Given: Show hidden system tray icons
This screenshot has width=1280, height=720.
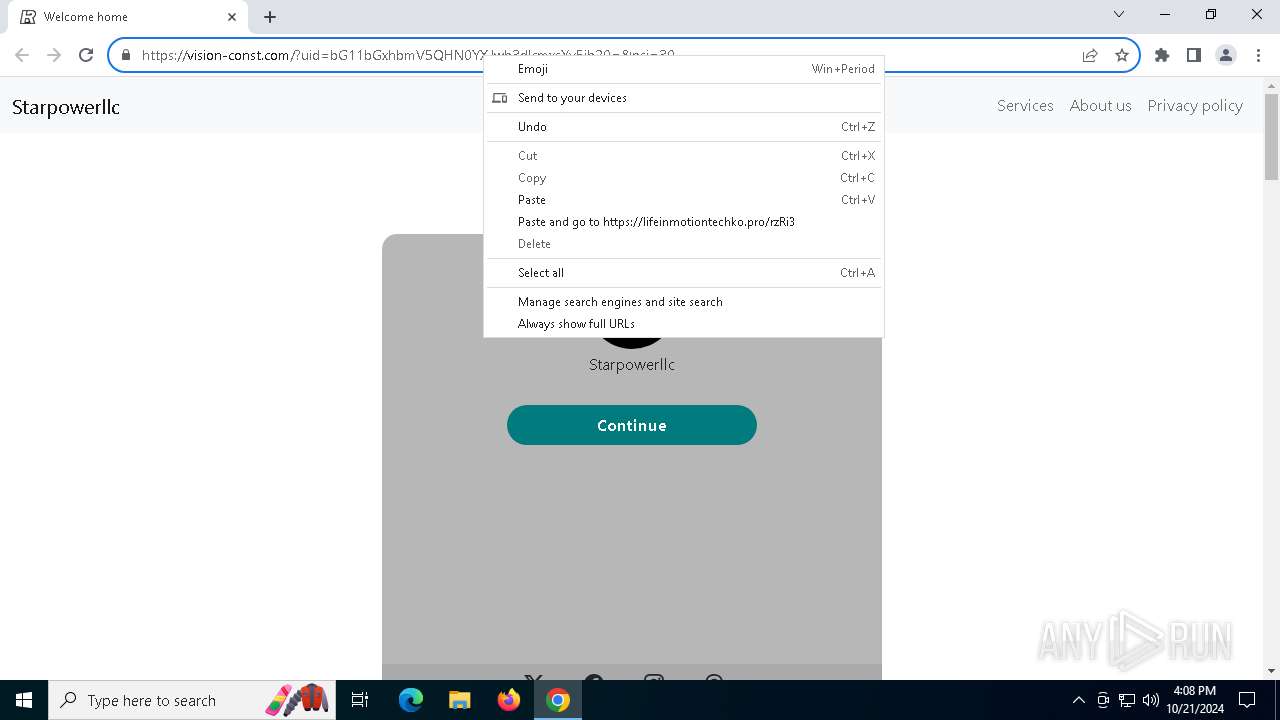Looking at the screenshot, I should click(1078, 700).
